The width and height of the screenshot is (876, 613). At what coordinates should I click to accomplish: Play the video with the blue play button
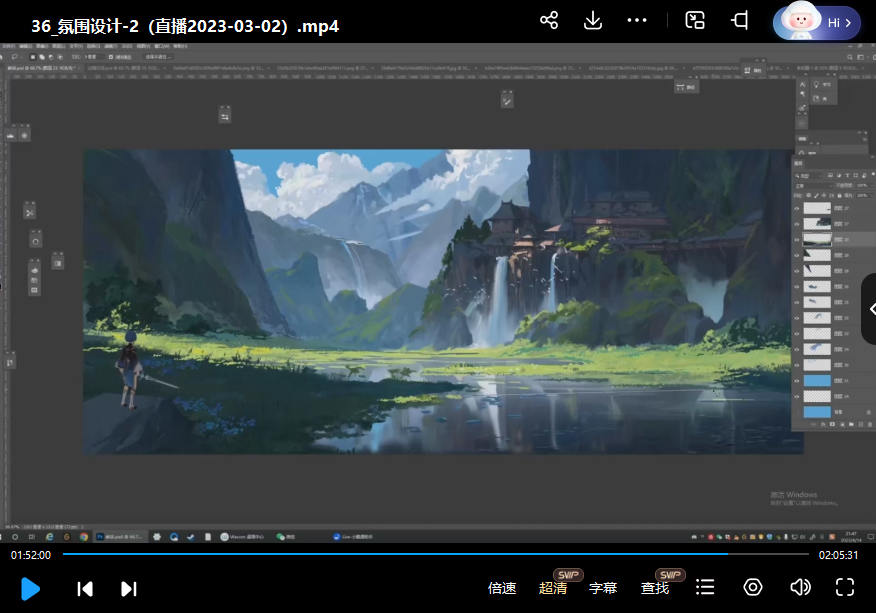coord(30,589)
